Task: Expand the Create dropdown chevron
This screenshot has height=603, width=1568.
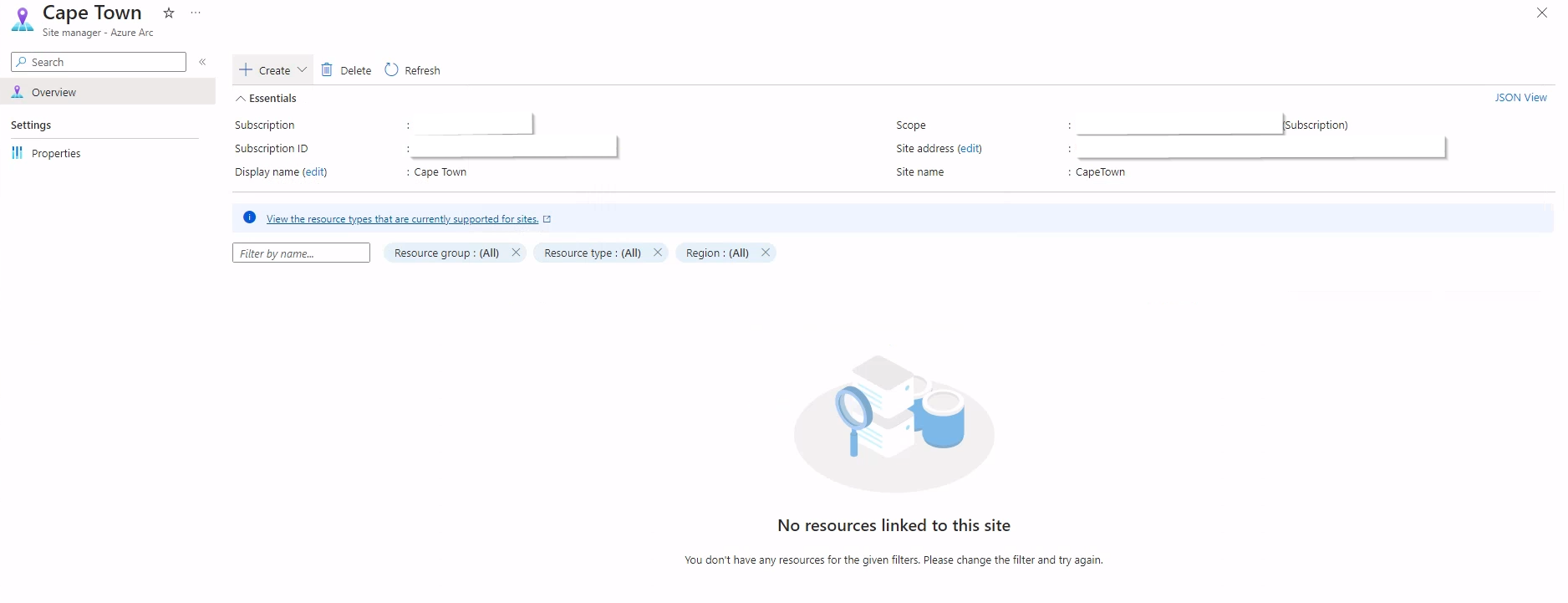Action: (x=303, y=70)
